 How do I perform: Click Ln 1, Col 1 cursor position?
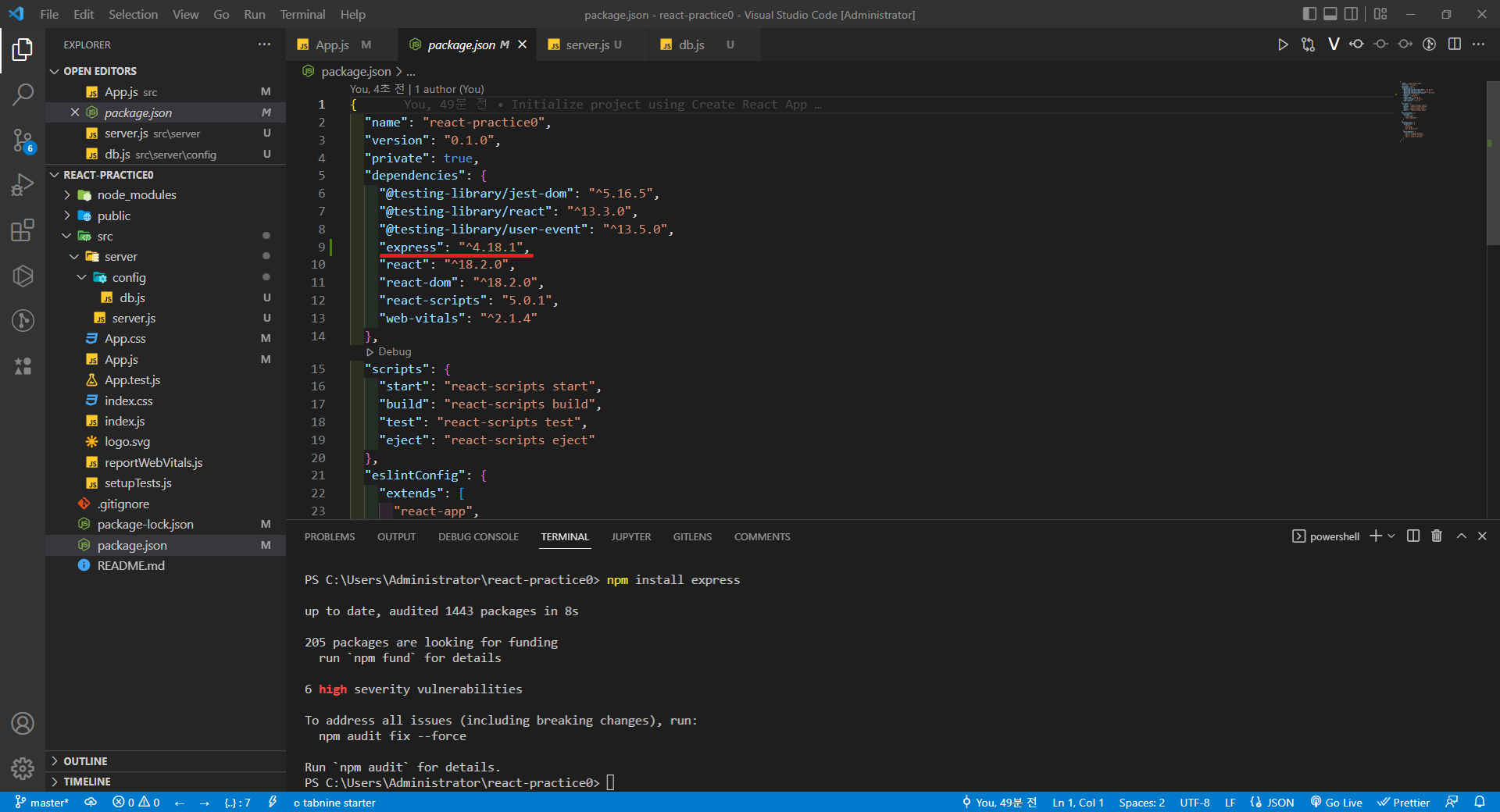[x=1077, y=803]
